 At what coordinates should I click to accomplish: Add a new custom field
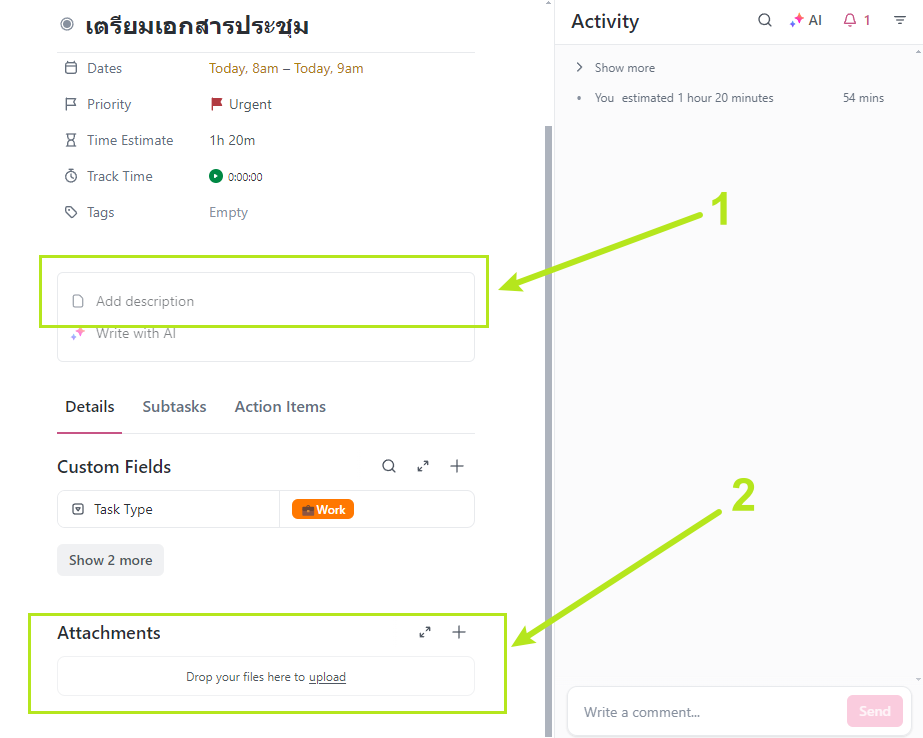457,466
